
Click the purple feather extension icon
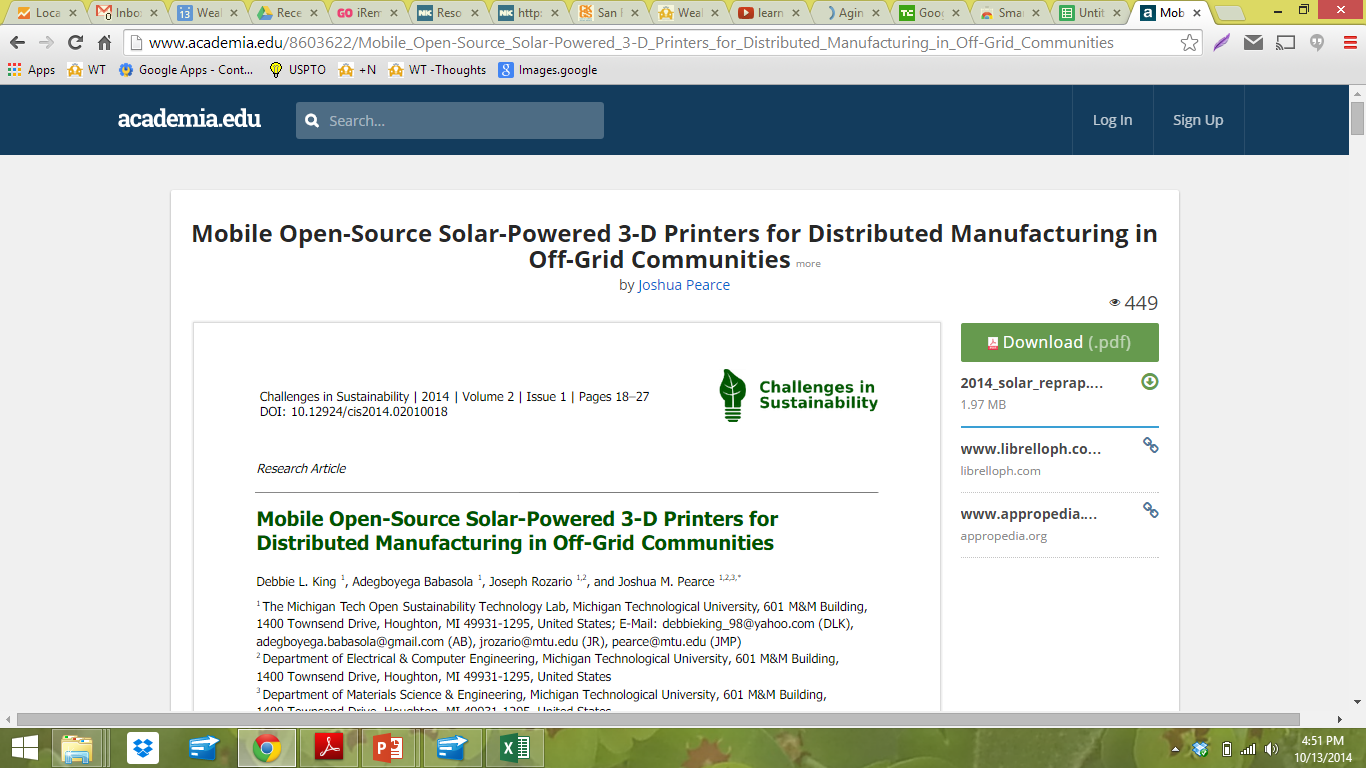1222,43
